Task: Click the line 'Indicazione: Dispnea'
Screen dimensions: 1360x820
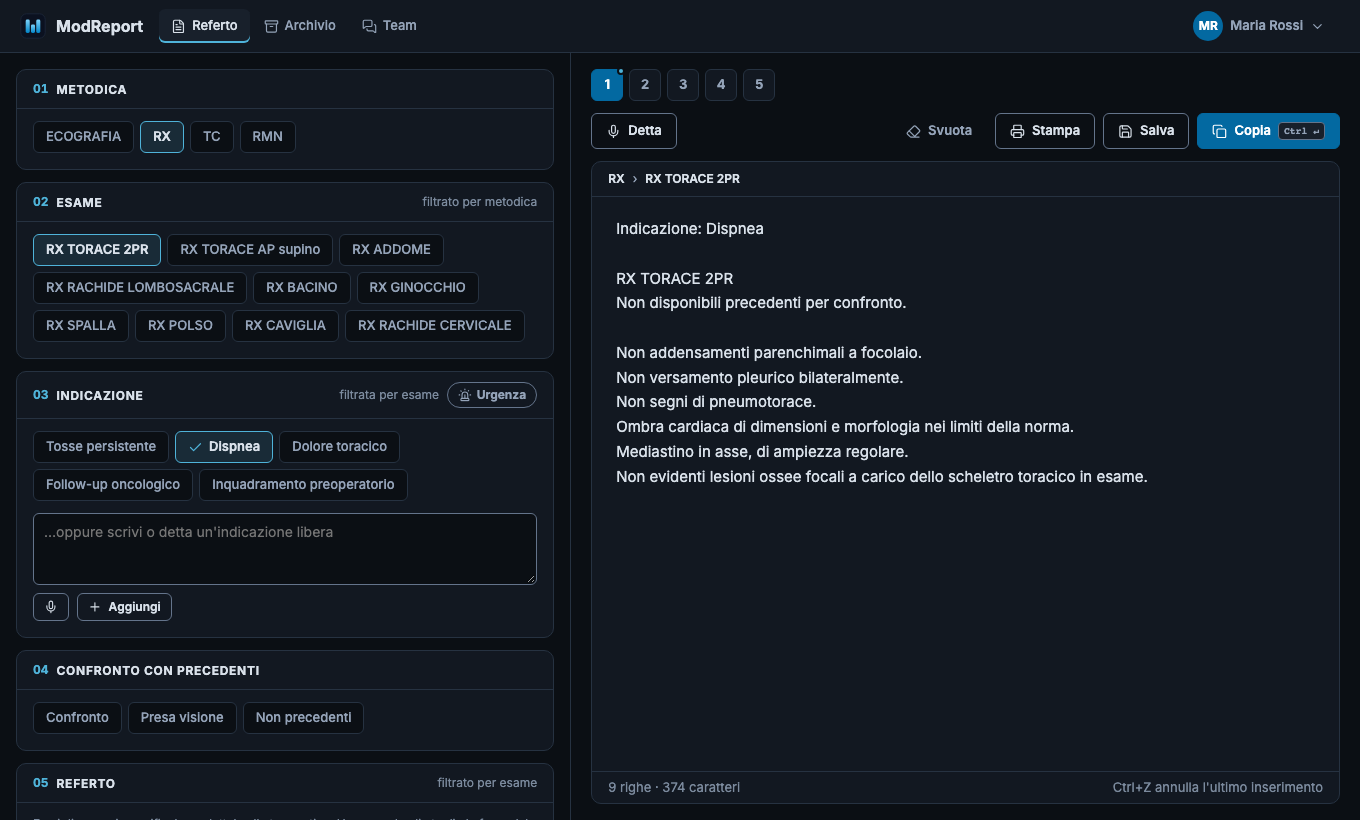Action: click(690, 229)
